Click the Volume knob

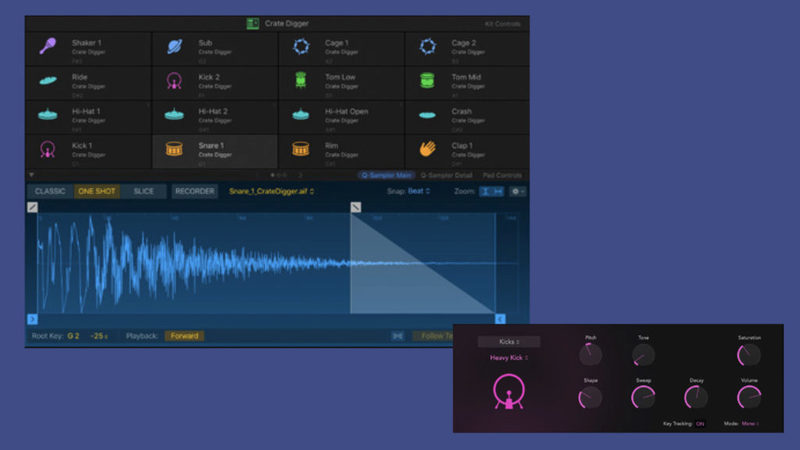click(748, 397)
